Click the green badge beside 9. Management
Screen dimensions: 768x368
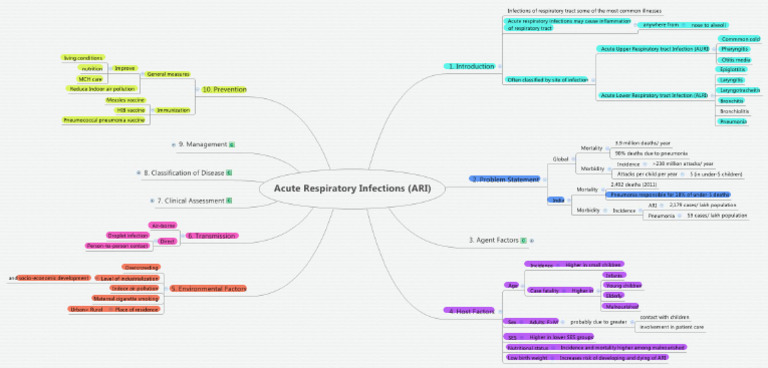pos(232,145)
